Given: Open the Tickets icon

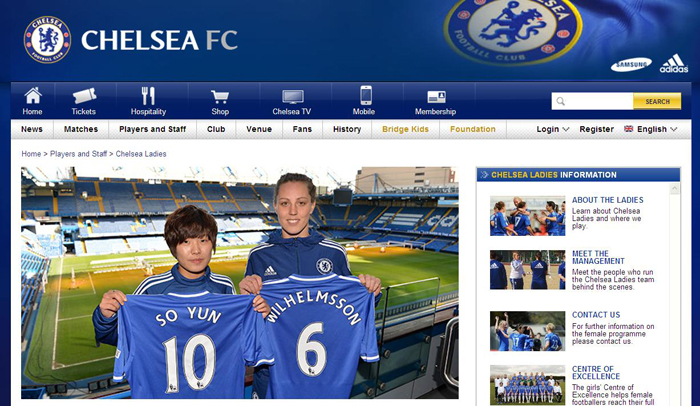Looking at the screenshot, I should (84, 96).
